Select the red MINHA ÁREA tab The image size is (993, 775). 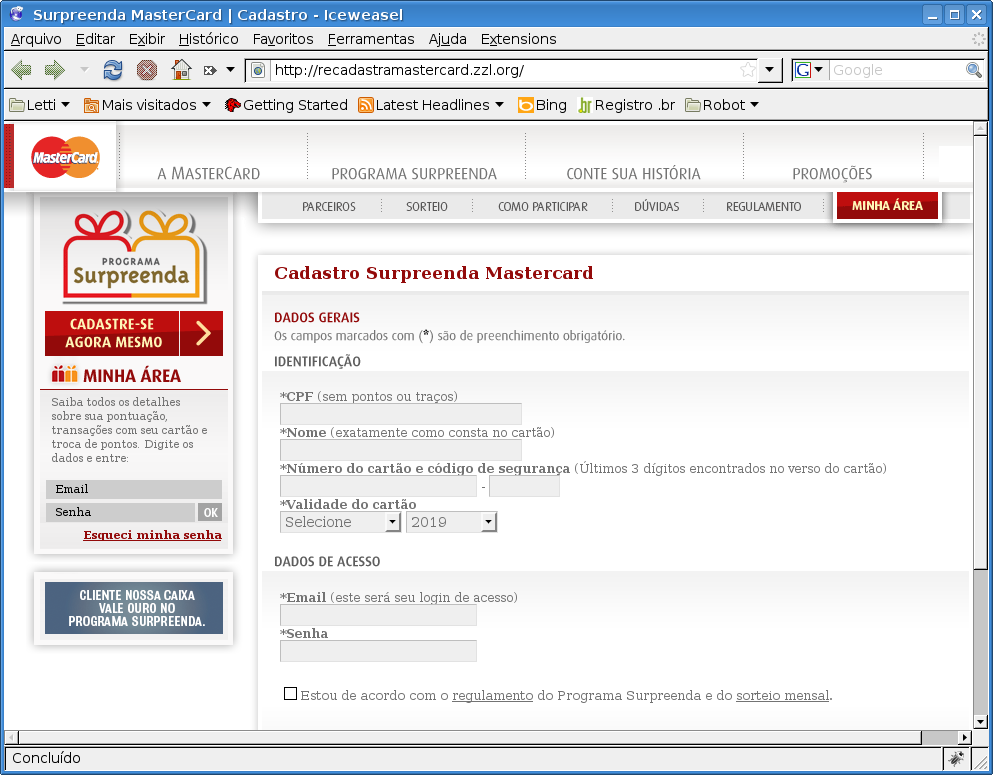887,206
